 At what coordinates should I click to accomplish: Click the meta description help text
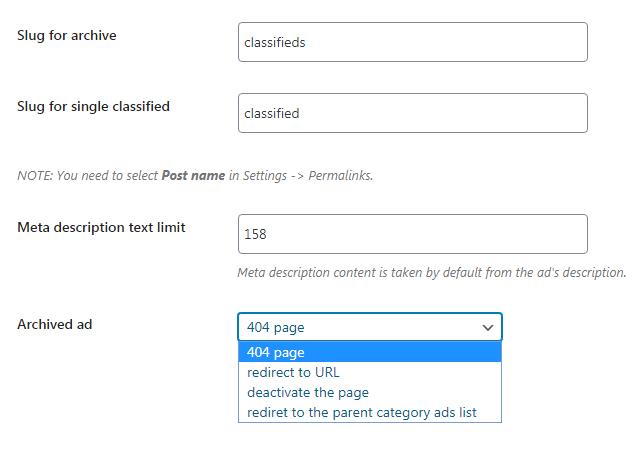432,273
